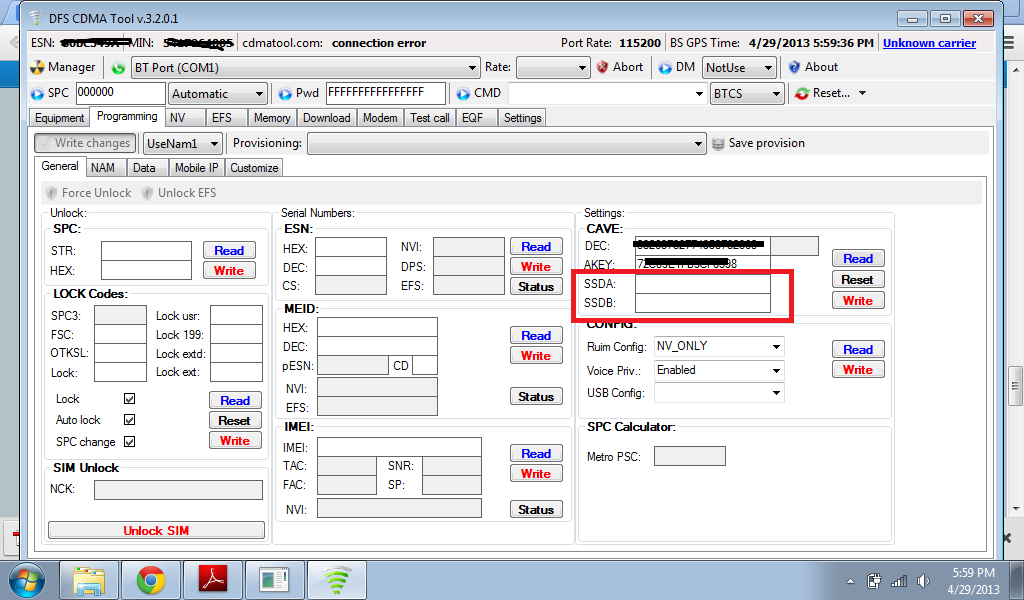This screenshot has height=600, width=1024.
Task: Open the Test call tab
Action: (x=430, y=118)
